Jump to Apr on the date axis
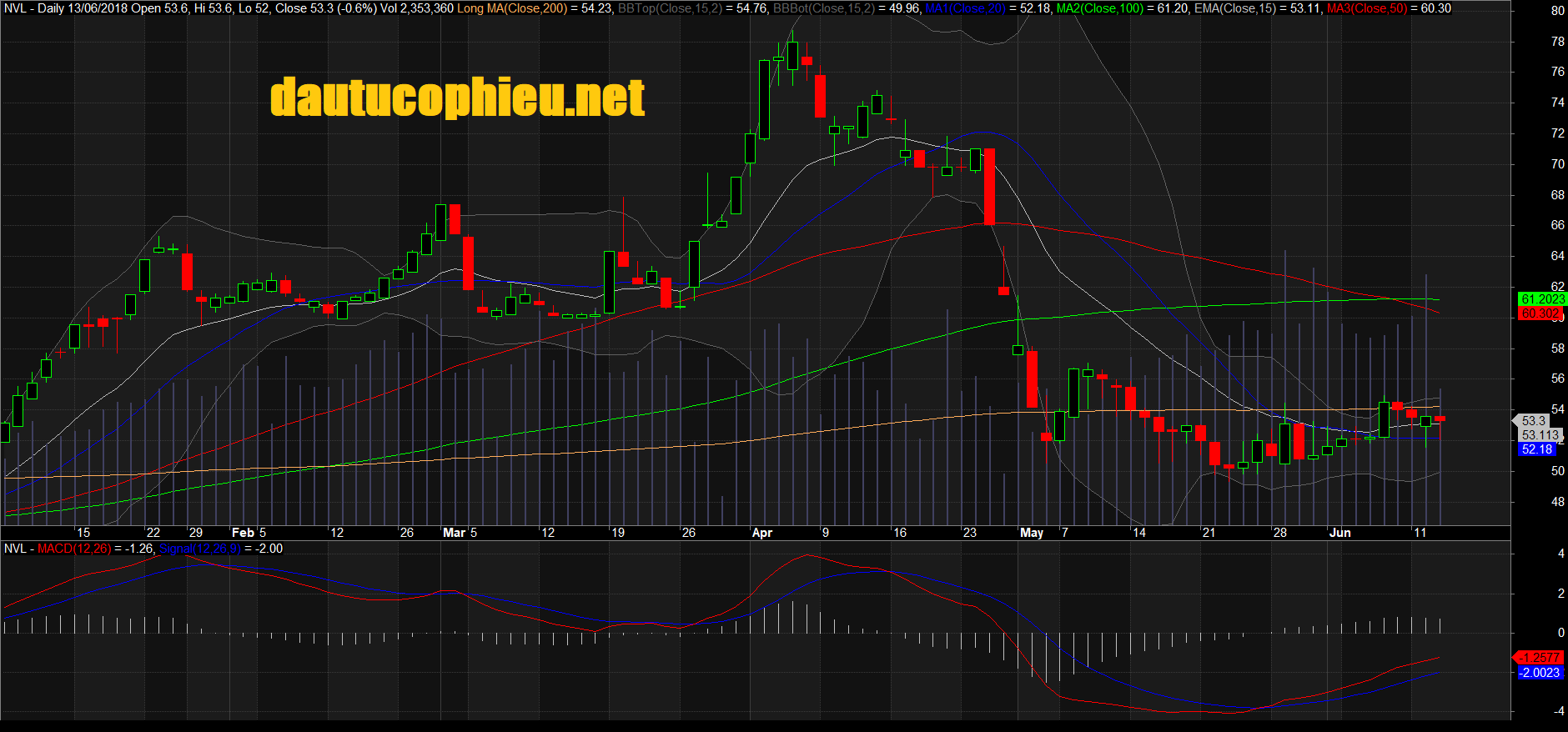 pos(761,533)
